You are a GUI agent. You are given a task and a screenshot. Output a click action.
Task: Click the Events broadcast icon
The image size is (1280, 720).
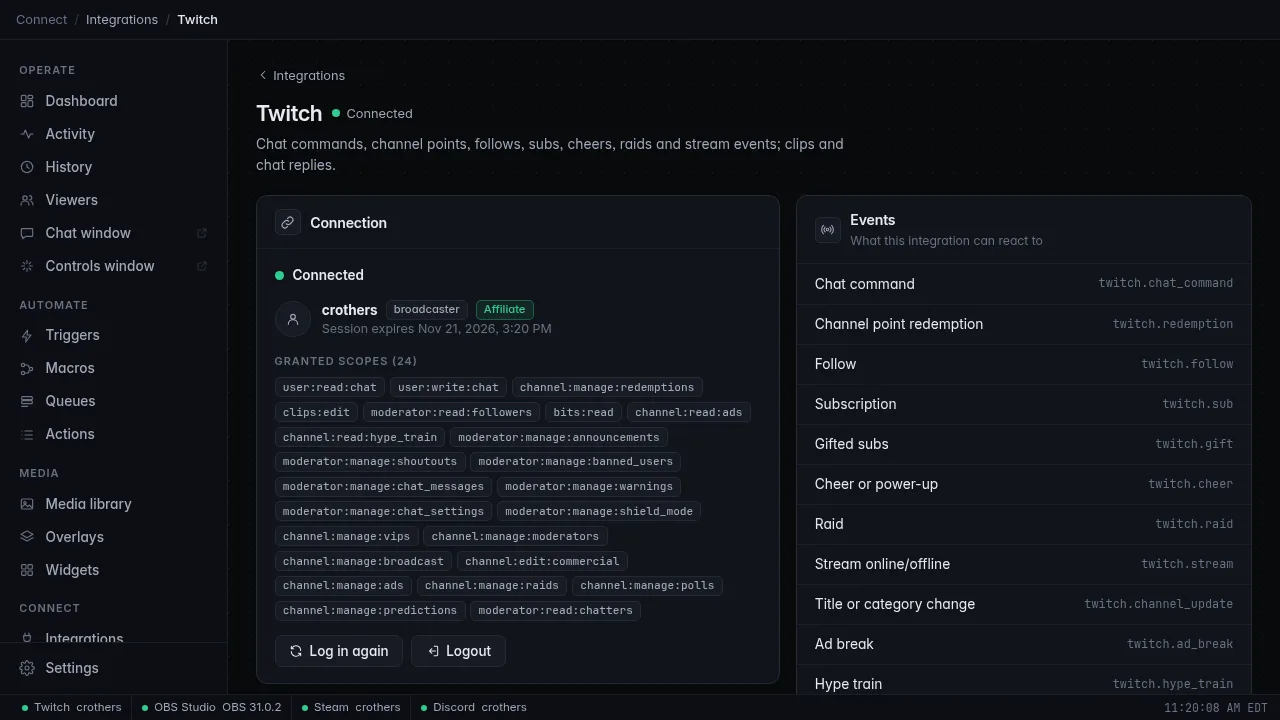(x=828, y=230)
